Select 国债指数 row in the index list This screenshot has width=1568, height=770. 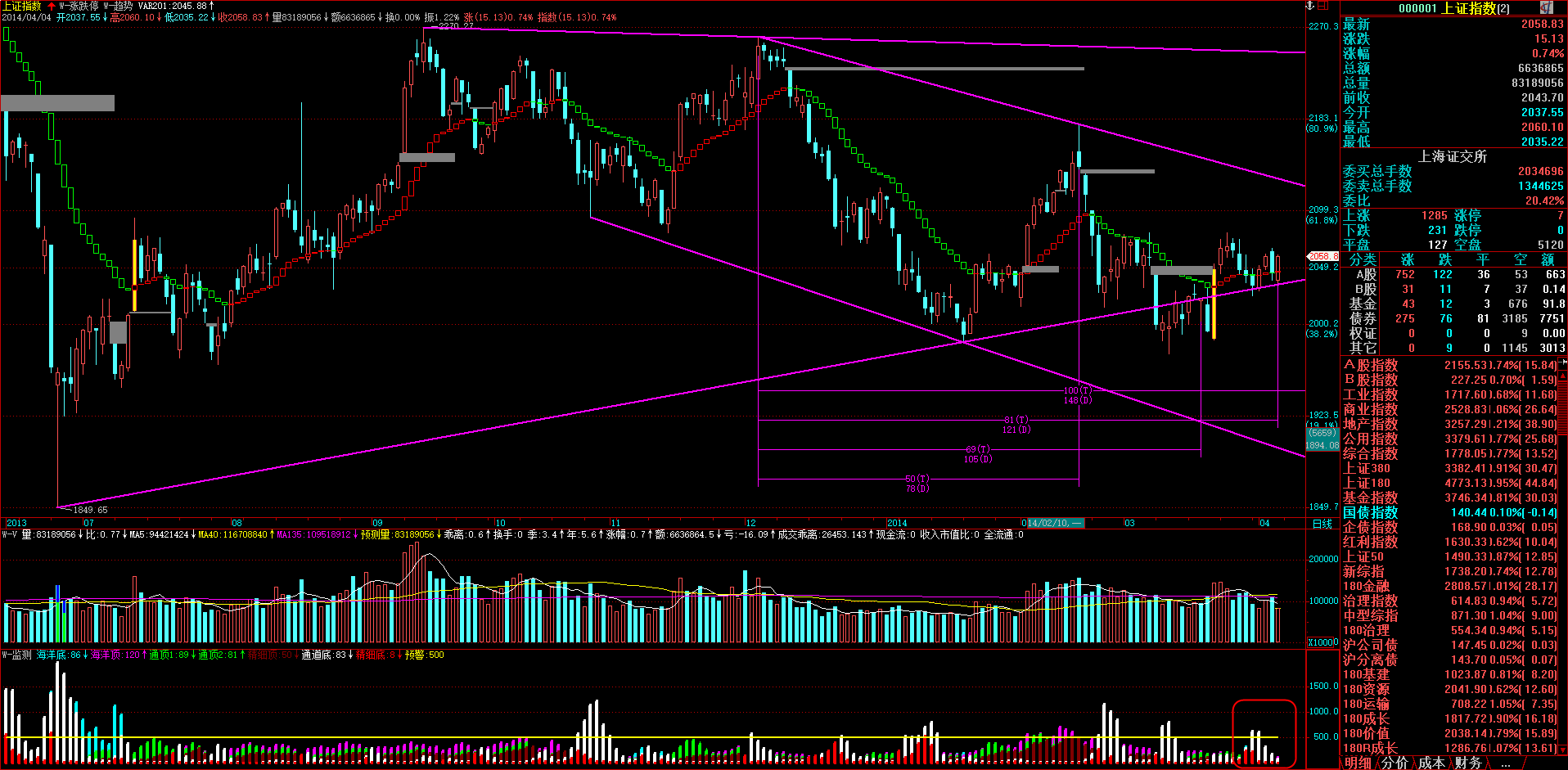[x=1370, y=512]
